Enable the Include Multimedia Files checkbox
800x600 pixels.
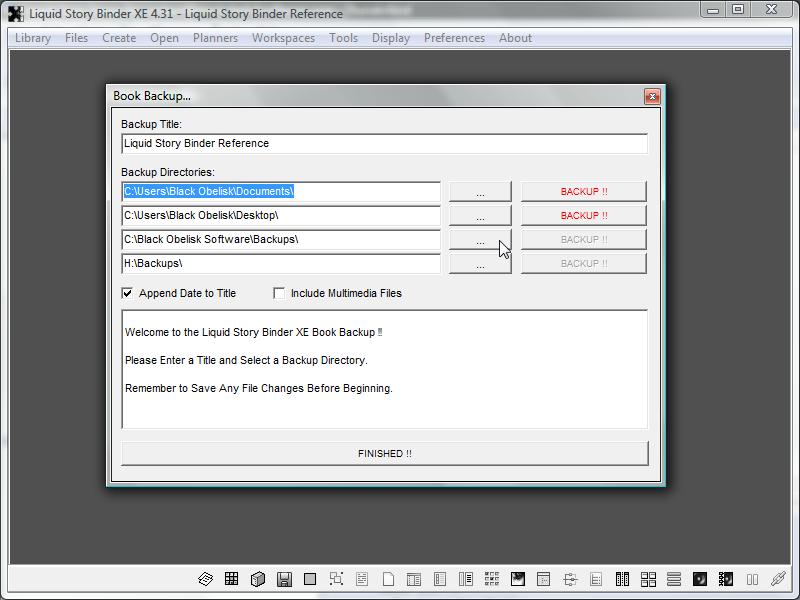[x=280, y=293]
